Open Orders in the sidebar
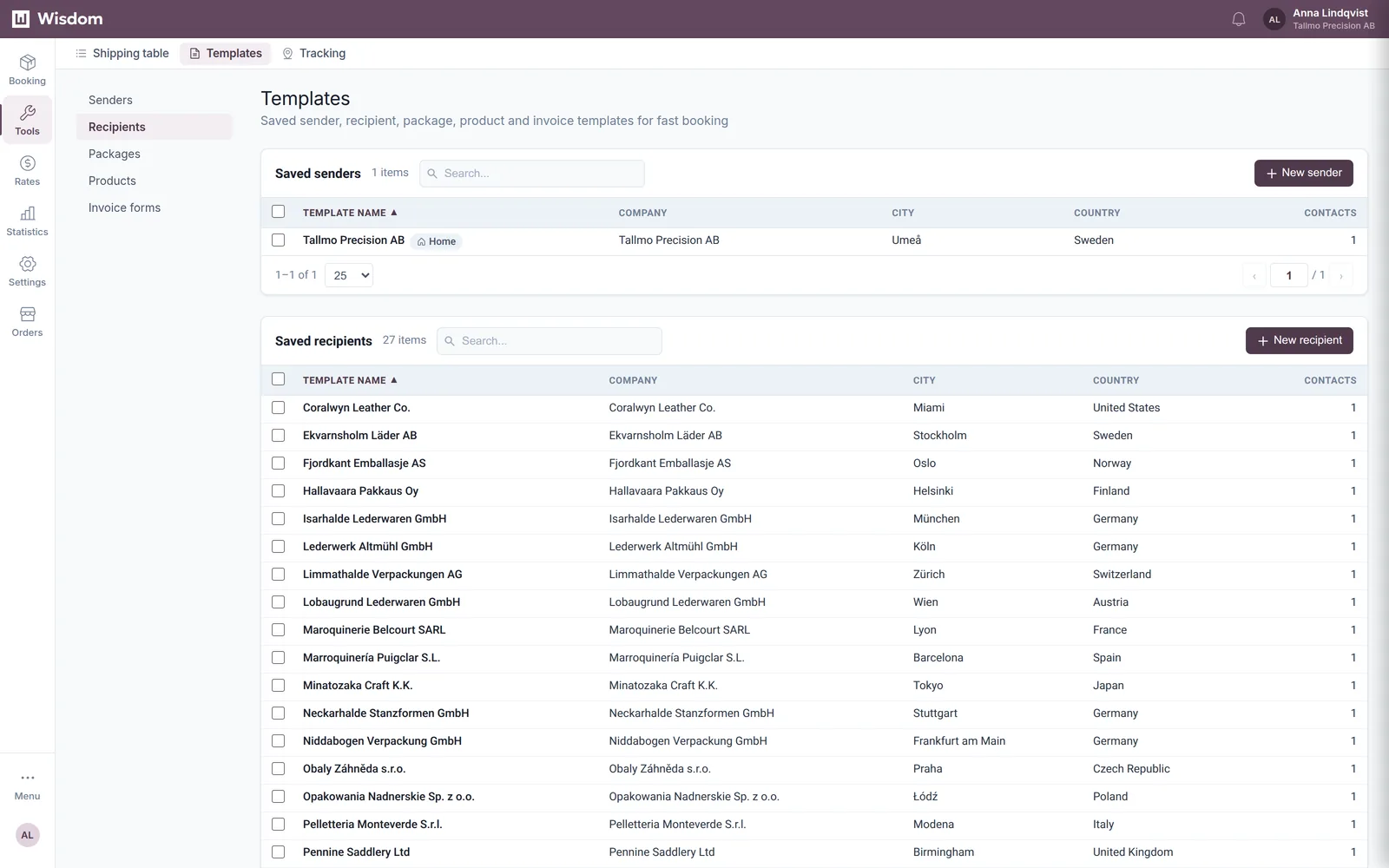The image size is (1389, 868). [27, 322]
